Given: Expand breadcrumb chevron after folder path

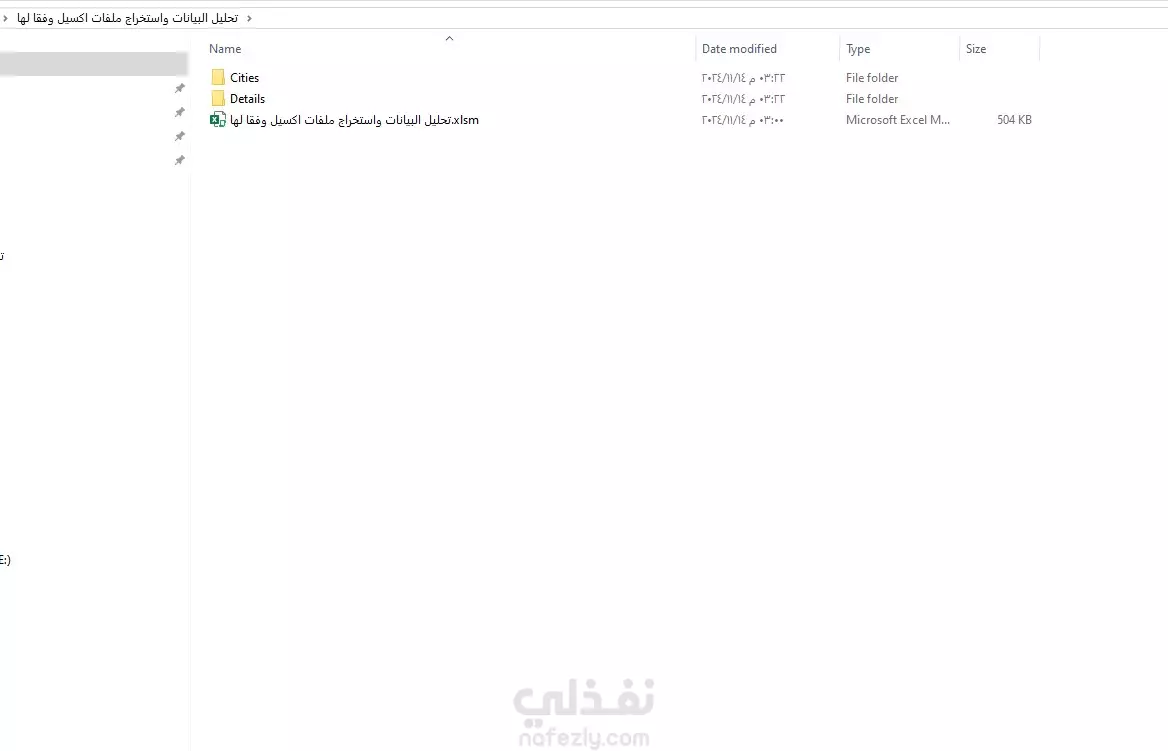Looking at the screenshot, I should pos(249,18).
